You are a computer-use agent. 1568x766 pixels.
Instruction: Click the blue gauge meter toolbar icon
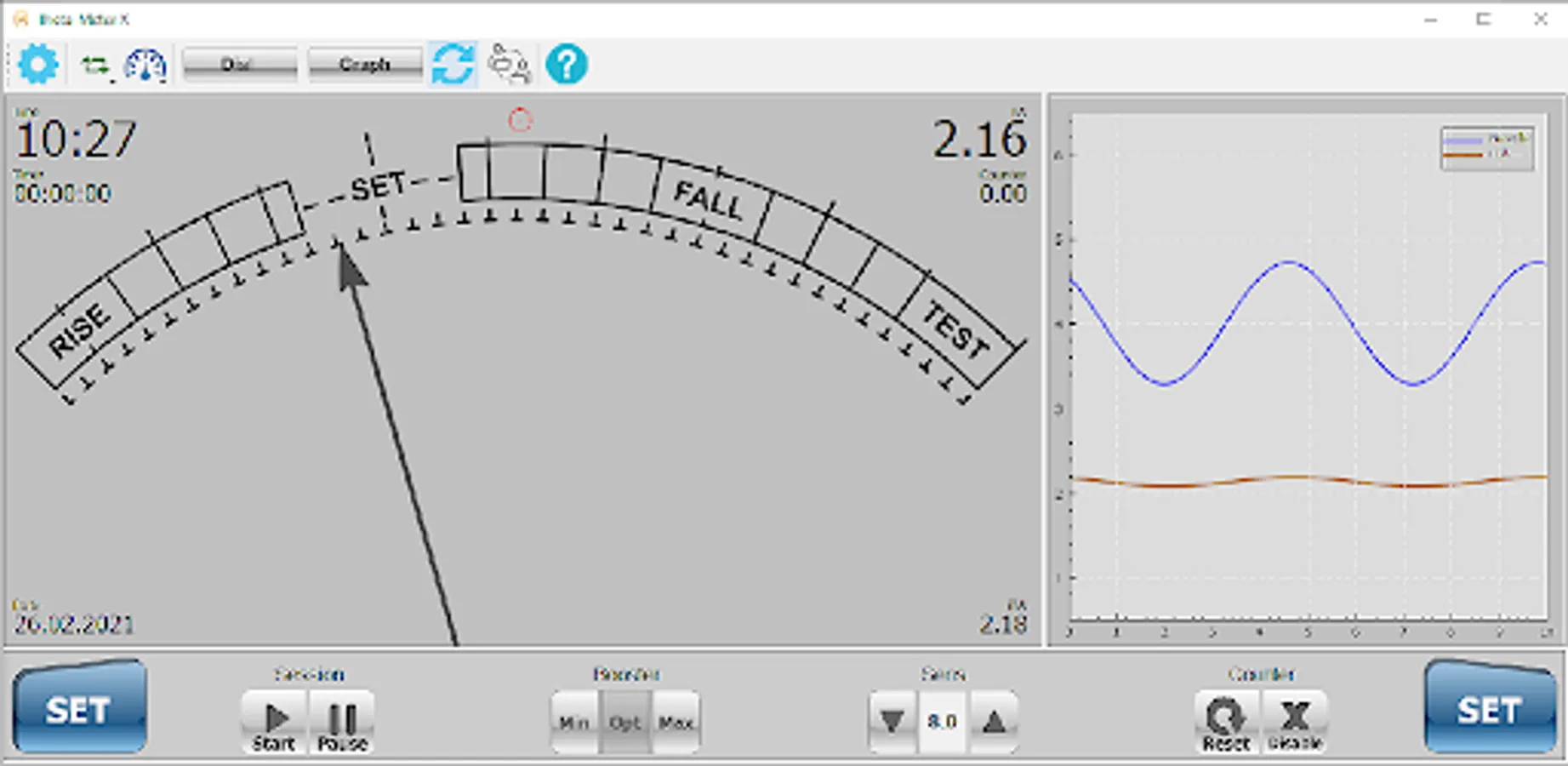pyautogui.click(x=145, y=66)
